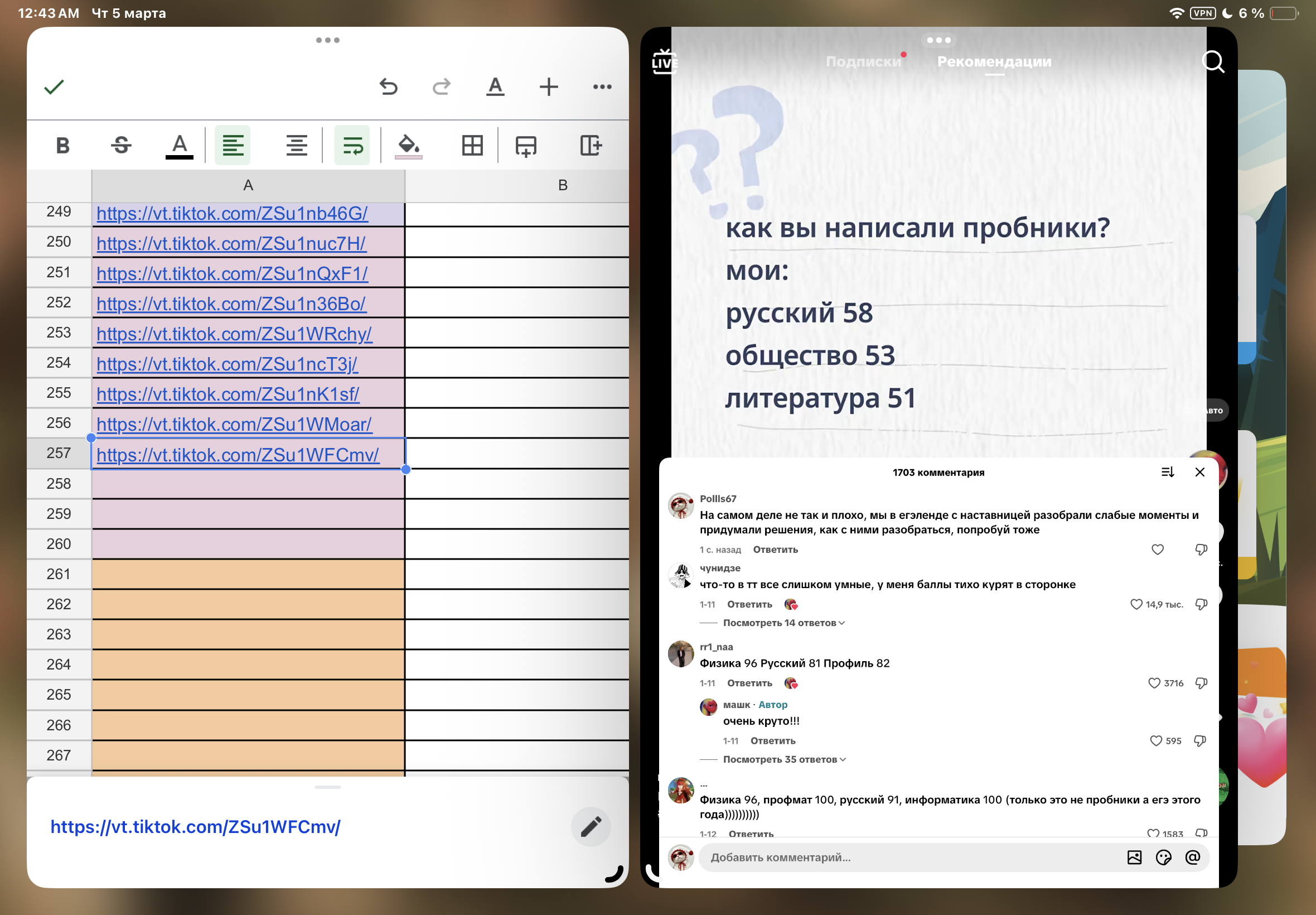Image resolution: width=1316 pixels, height=915 pixels.
Task: Open the text color picker
Action: click(180, 147)
